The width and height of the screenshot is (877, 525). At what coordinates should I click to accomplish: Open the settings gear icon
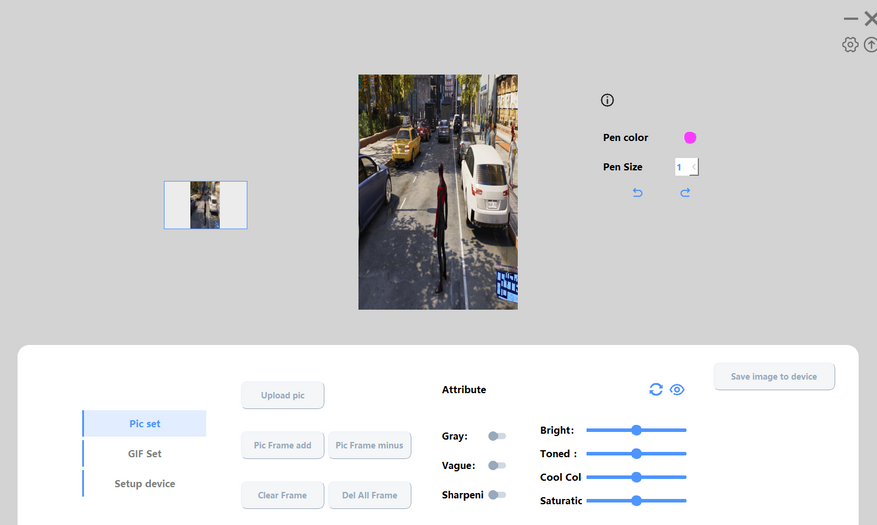click(850, 45)
